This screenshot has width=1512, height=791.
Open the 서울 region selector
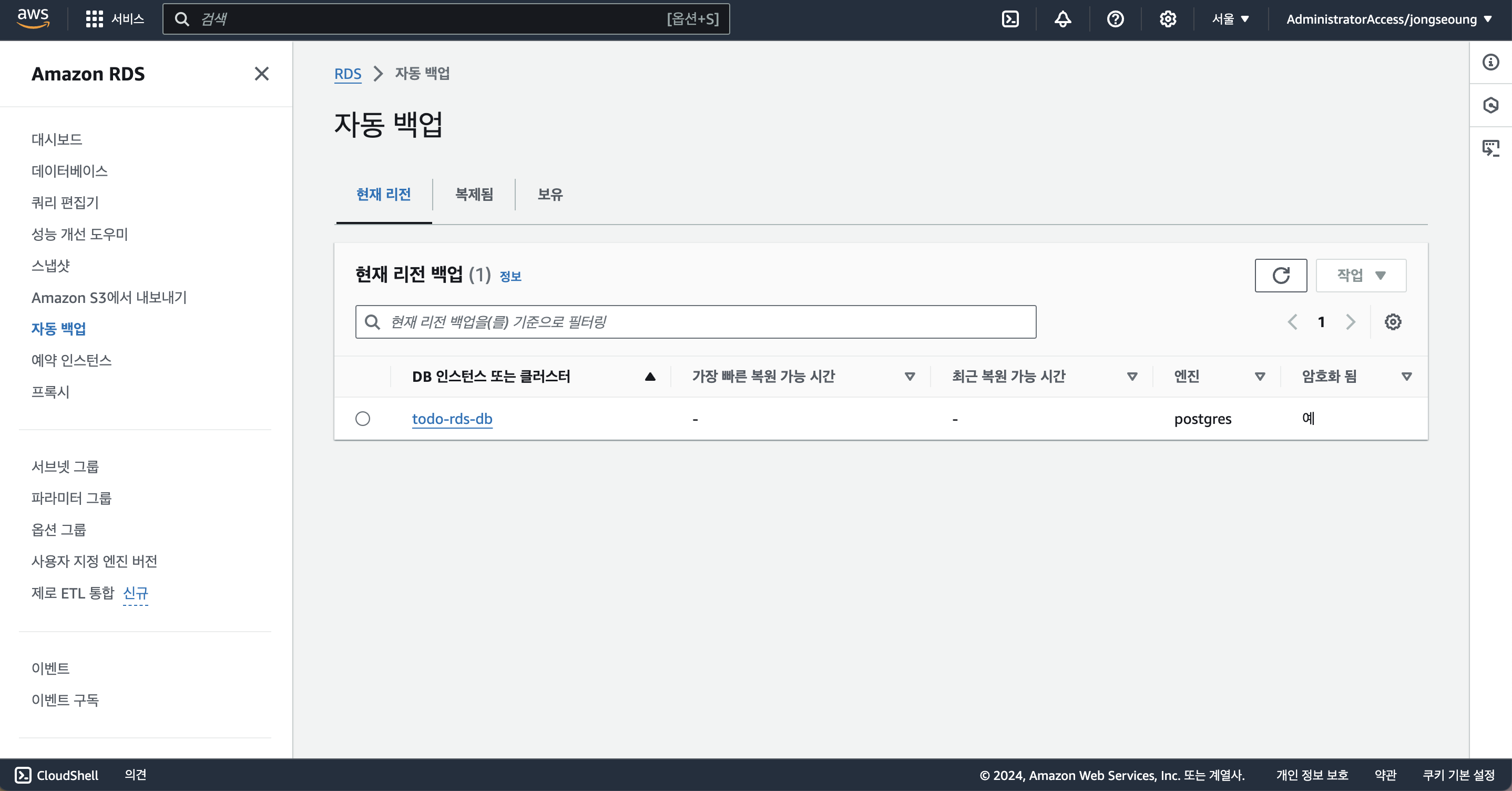pos(1230,19)
